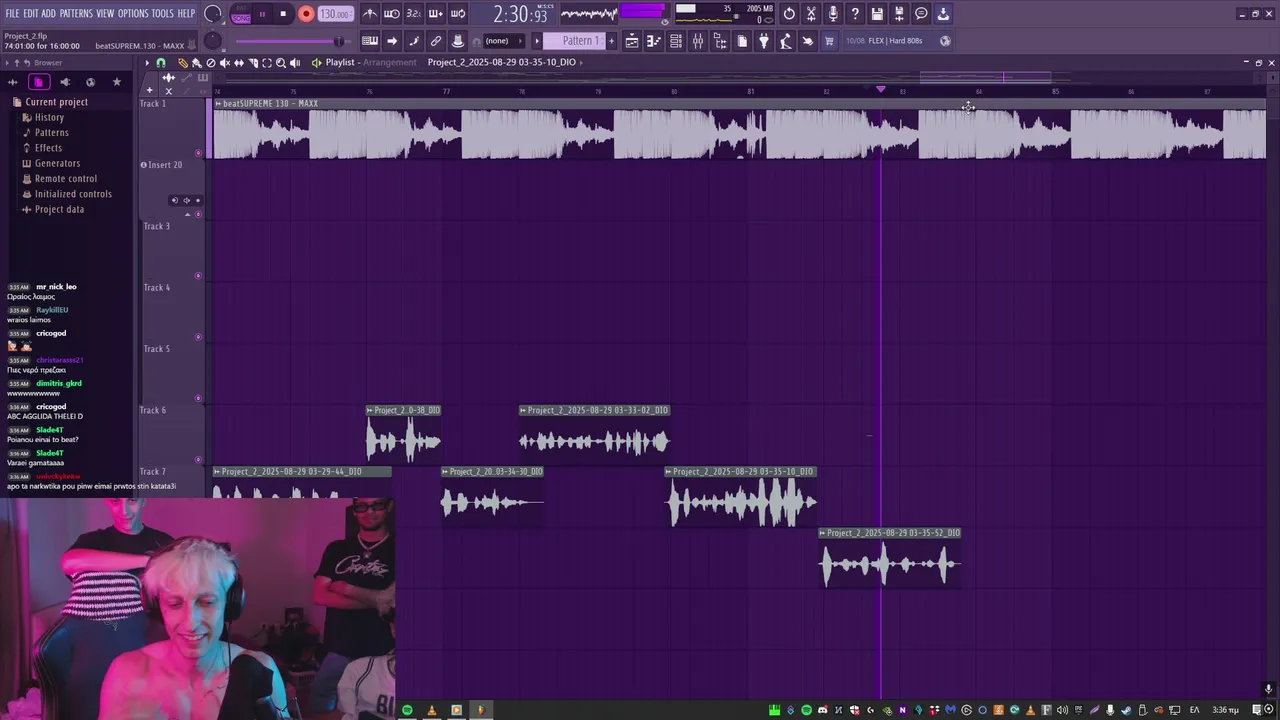Expand the History item in browser
This screenshot has width=1280, height=720.
(49, 117)
